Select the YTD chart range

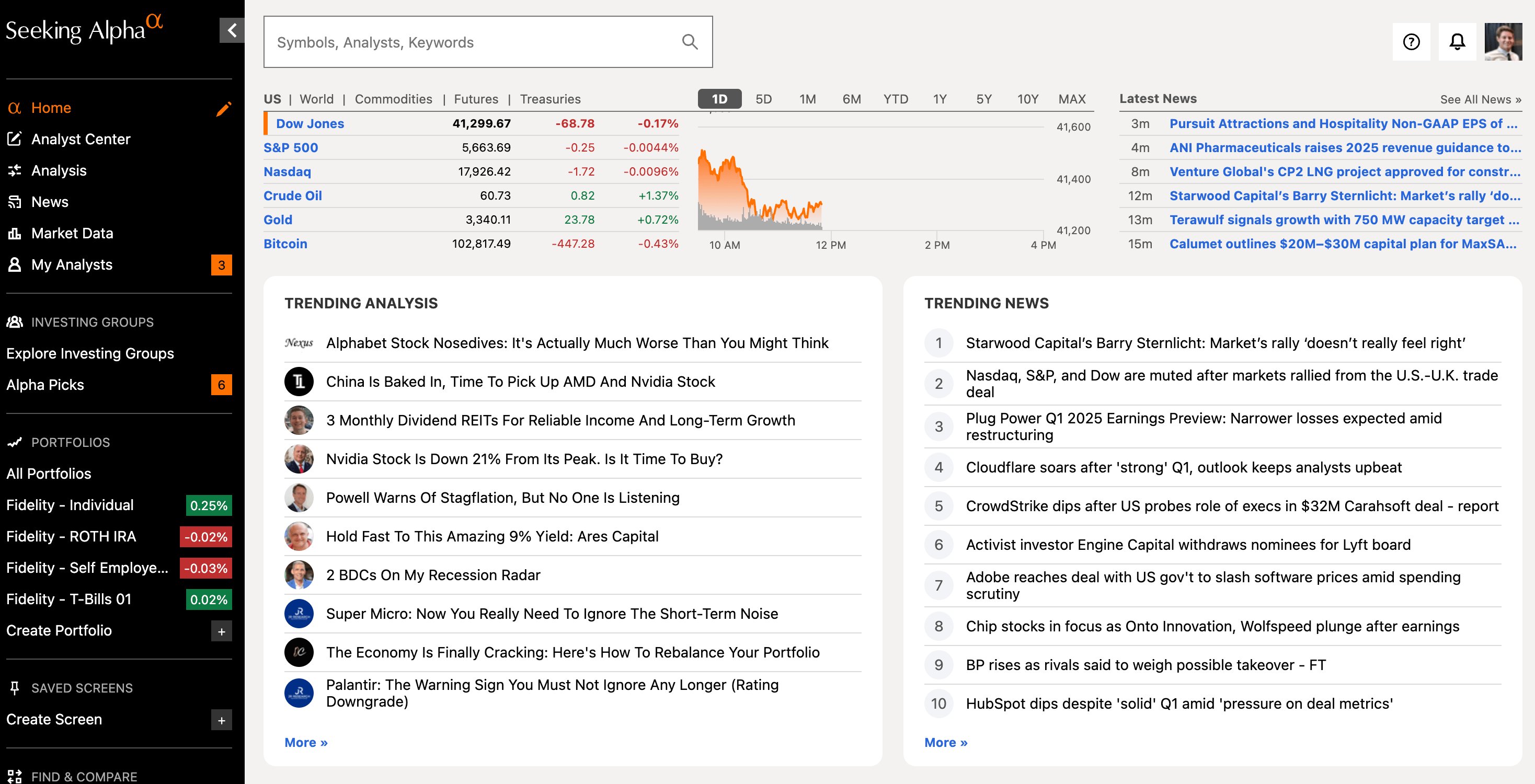(x=896, y=99)
